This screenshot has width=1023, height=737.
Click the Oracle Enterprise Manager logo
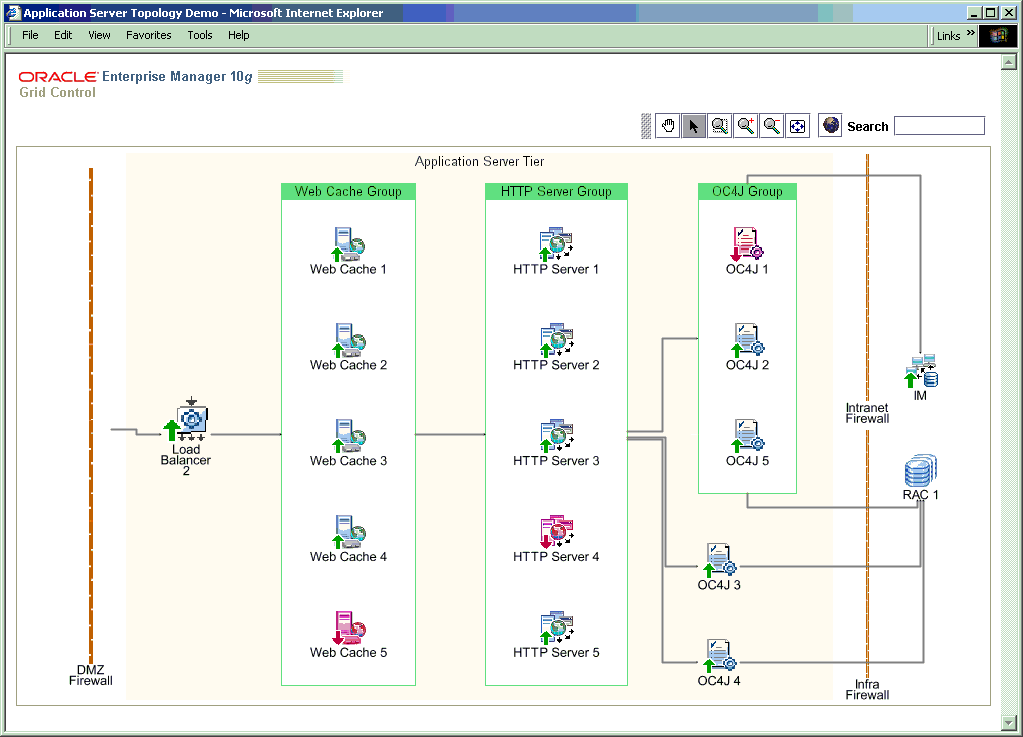tap(135, 76)
